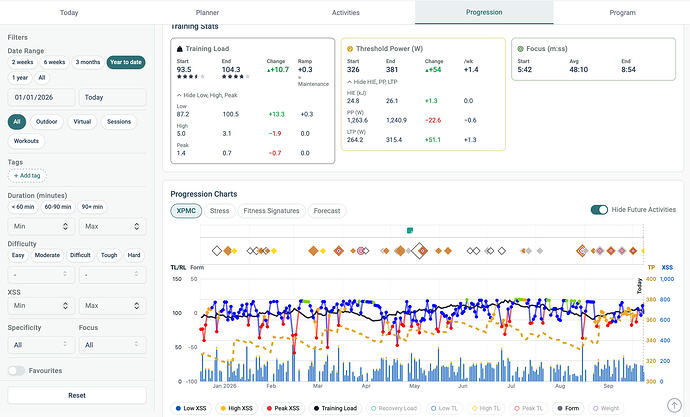
Task: Show the XPMC chart
Action: [x=186, y=211]
